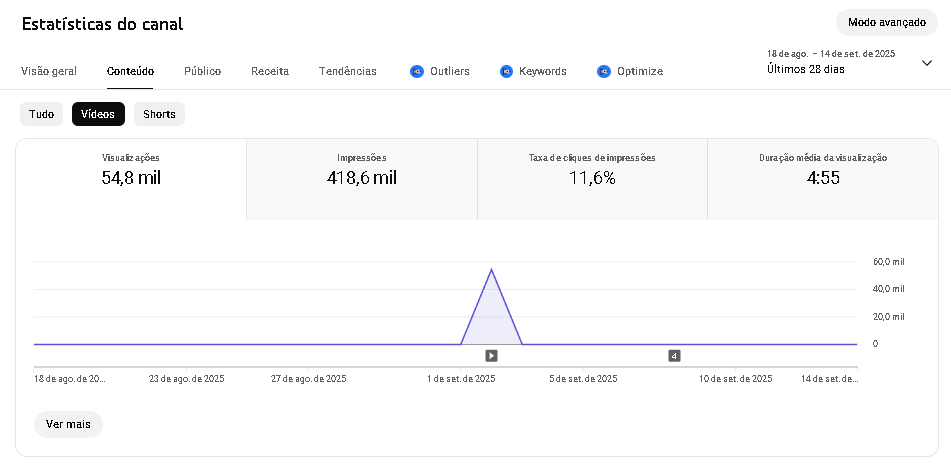Select the Vídeos content filter chip
The height and width of the screenshot is (469, 951).
pos(98,114)
